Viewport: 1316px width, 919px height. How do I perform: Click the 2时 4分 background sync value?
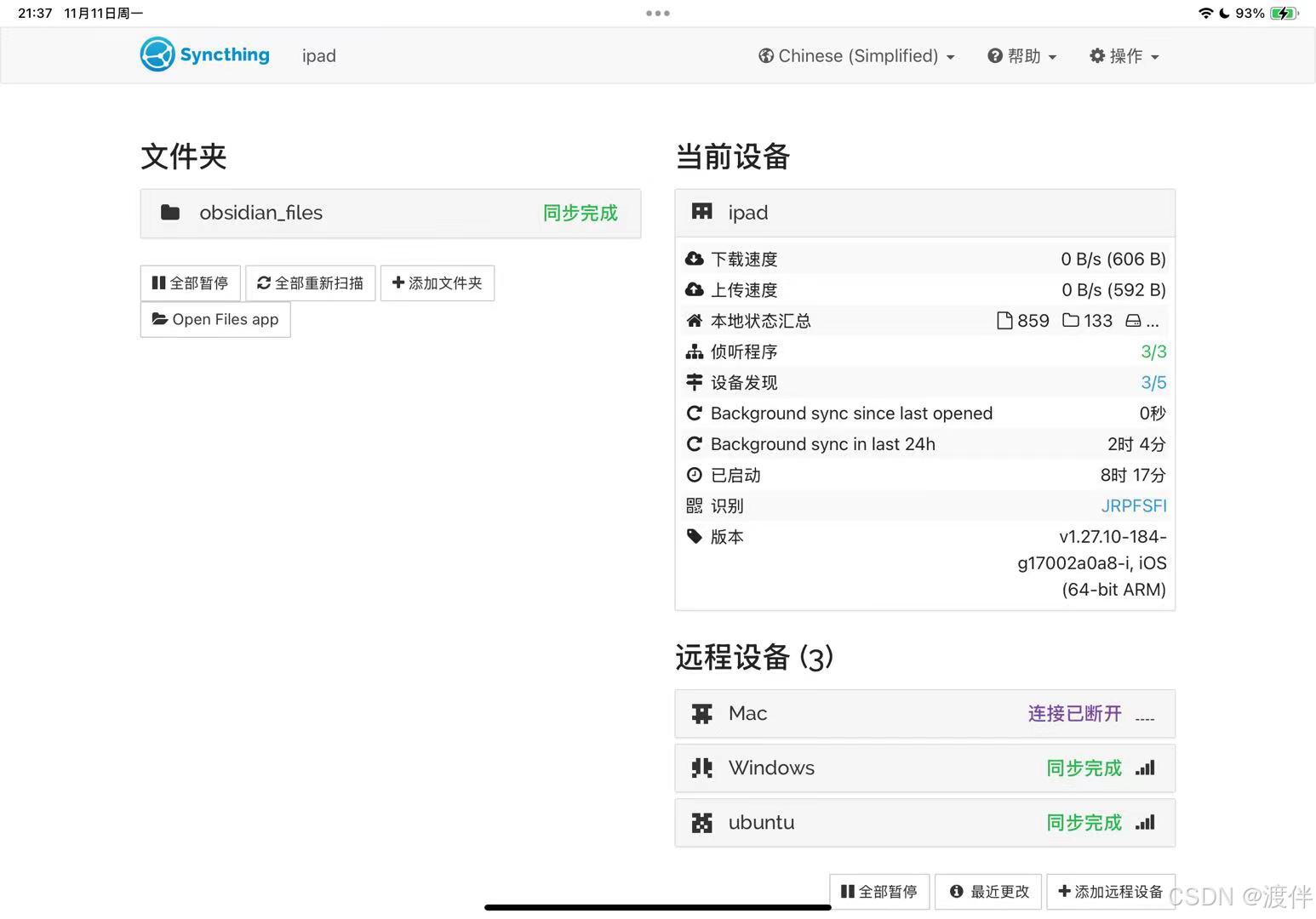pyautogui.click(x=1136, y=443)
